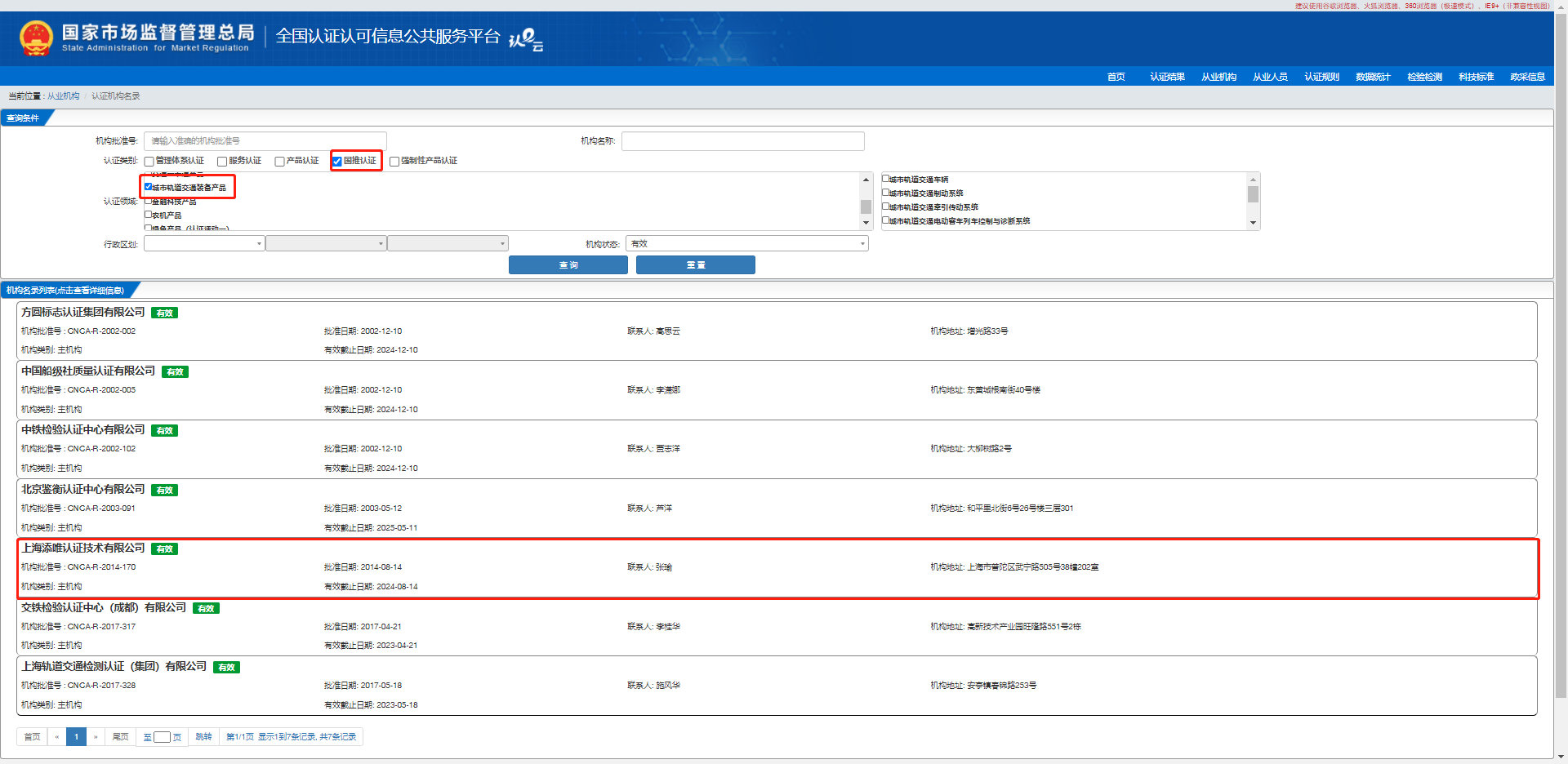
Task: Open the first 行政区划 dropdown
Action: click(x=204, y=244)
